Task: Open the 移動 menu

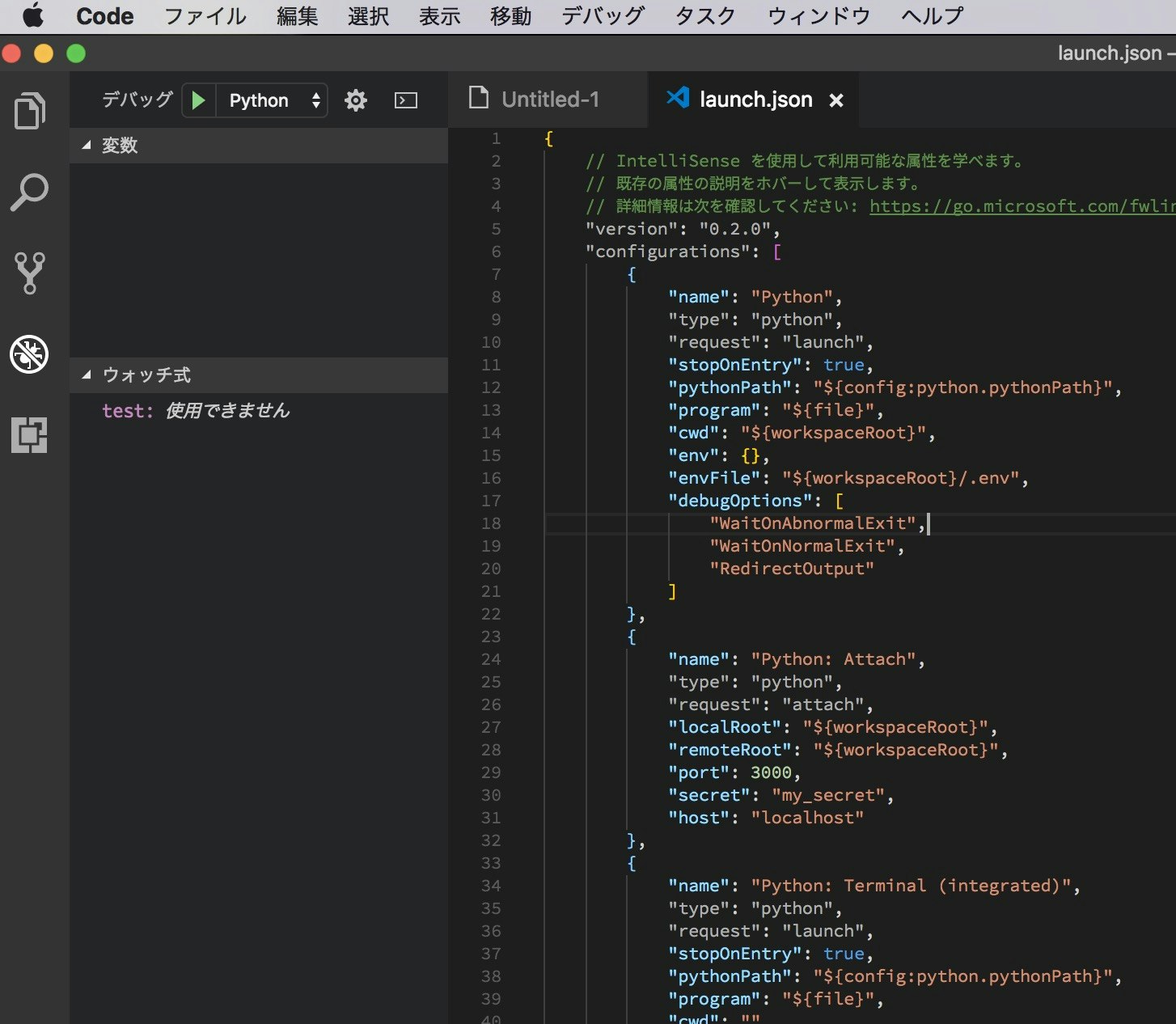Action: pyautogui.click(x=510, y=15)
